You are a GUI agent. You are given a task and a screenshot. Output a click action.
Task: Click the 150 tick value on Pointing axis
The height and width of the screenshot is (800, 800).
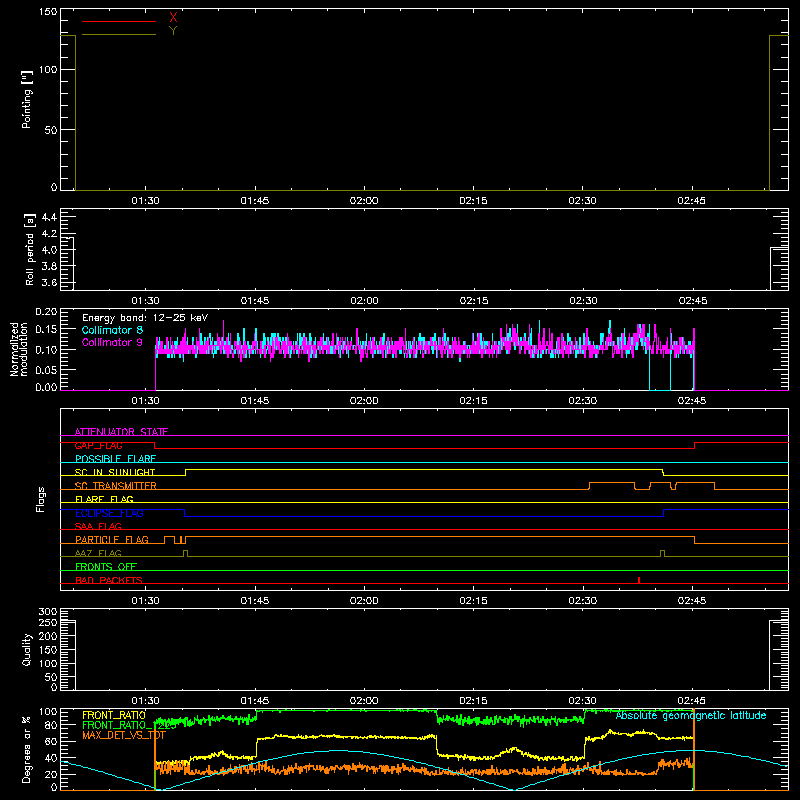pyautogui.click(x=48, y=12)
